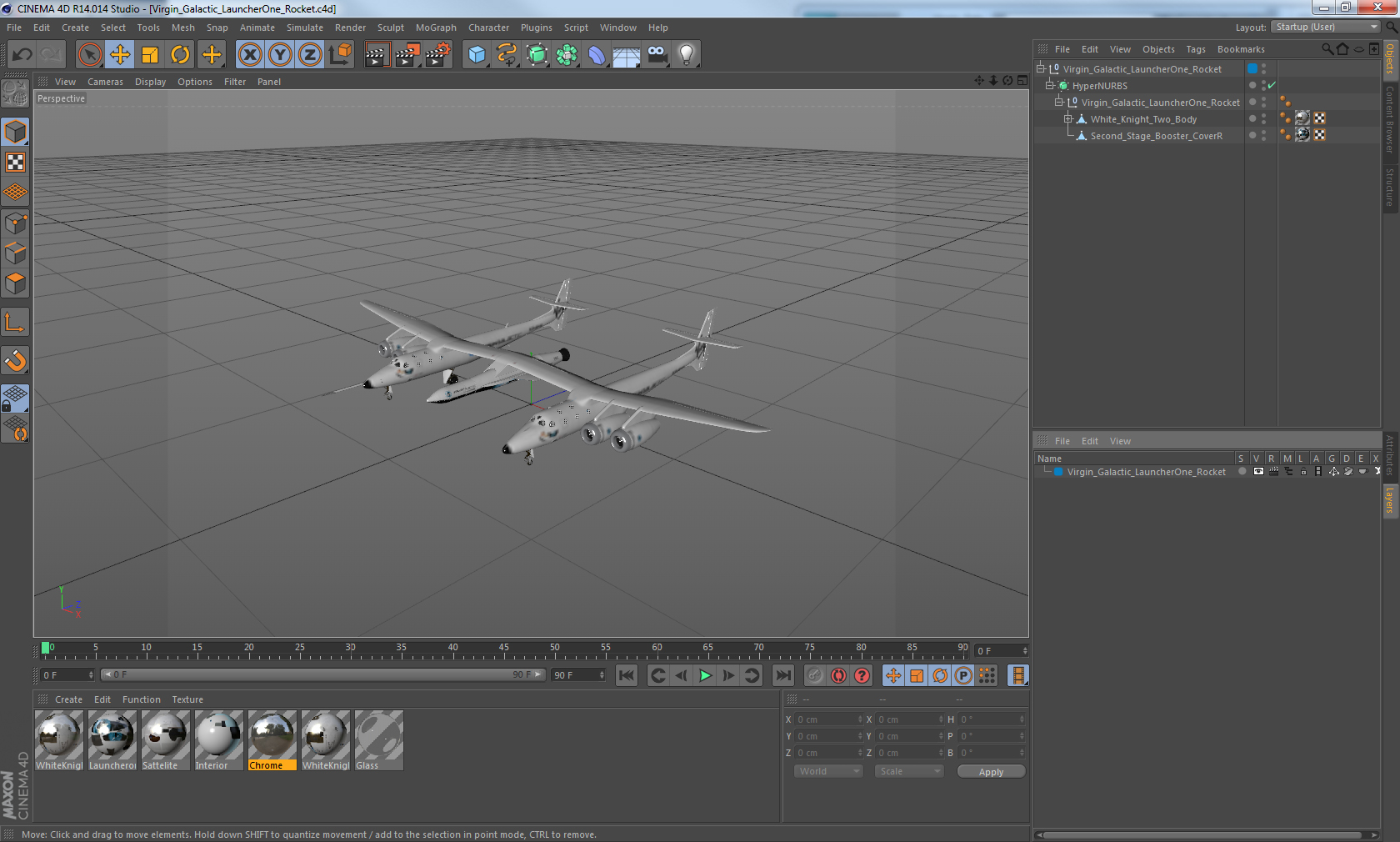Add Array modeling object icon
Screen dimensions: 1400x842
pos(567,55)
